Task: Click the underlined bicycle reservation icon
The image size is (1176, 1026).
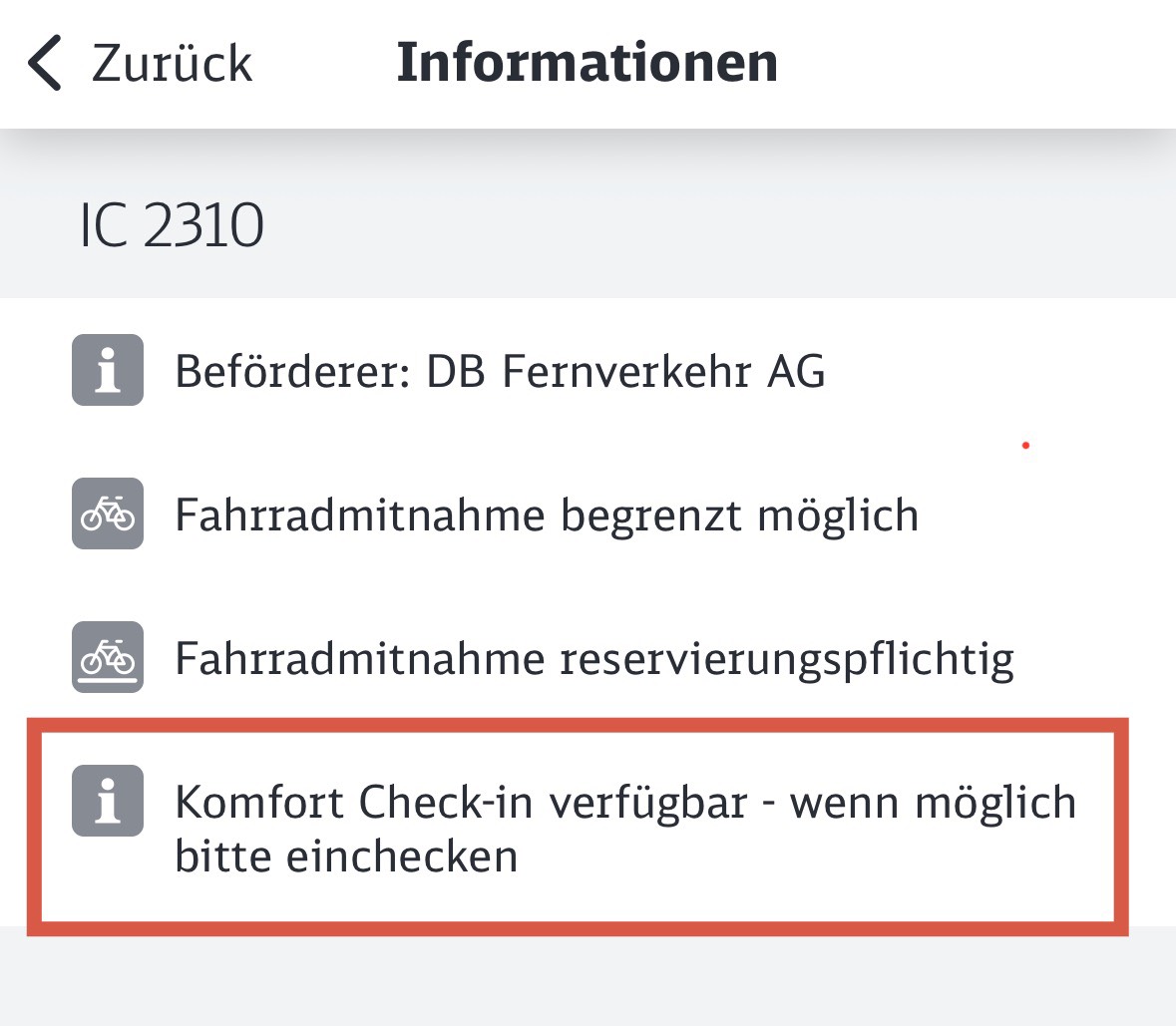Action: [108, 657]
